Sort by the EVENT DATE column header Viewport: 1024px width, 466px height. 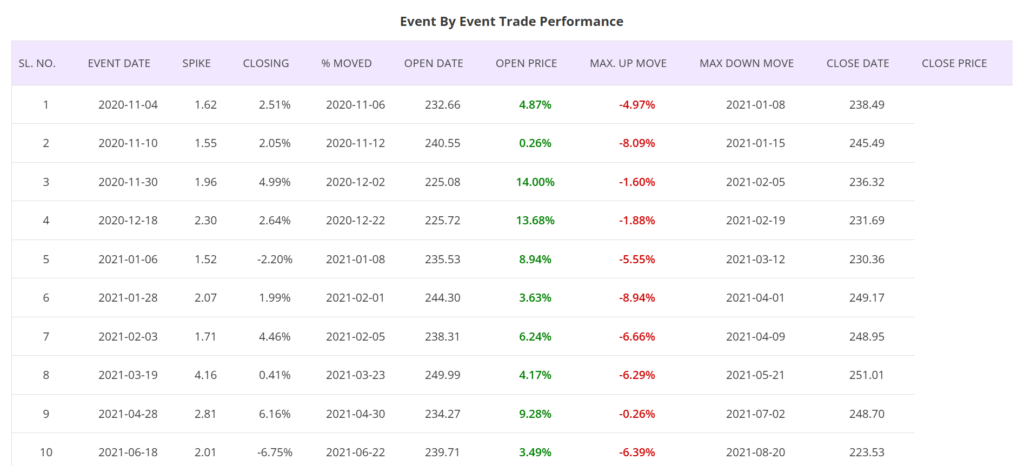[119, 63]
